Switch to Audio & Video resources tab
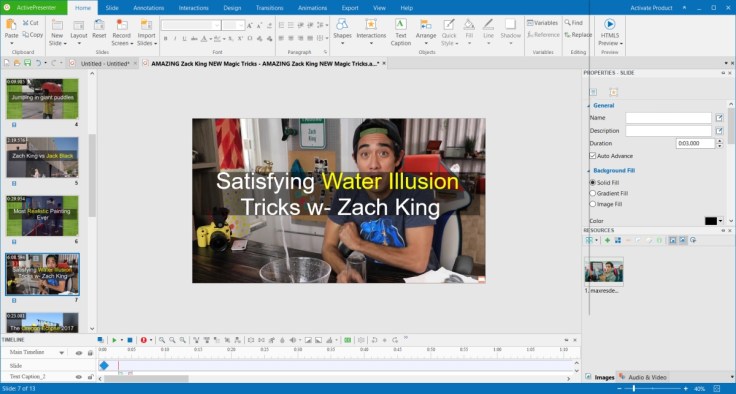Viewport: 736px width, 394px height. [x=643, y=377]
